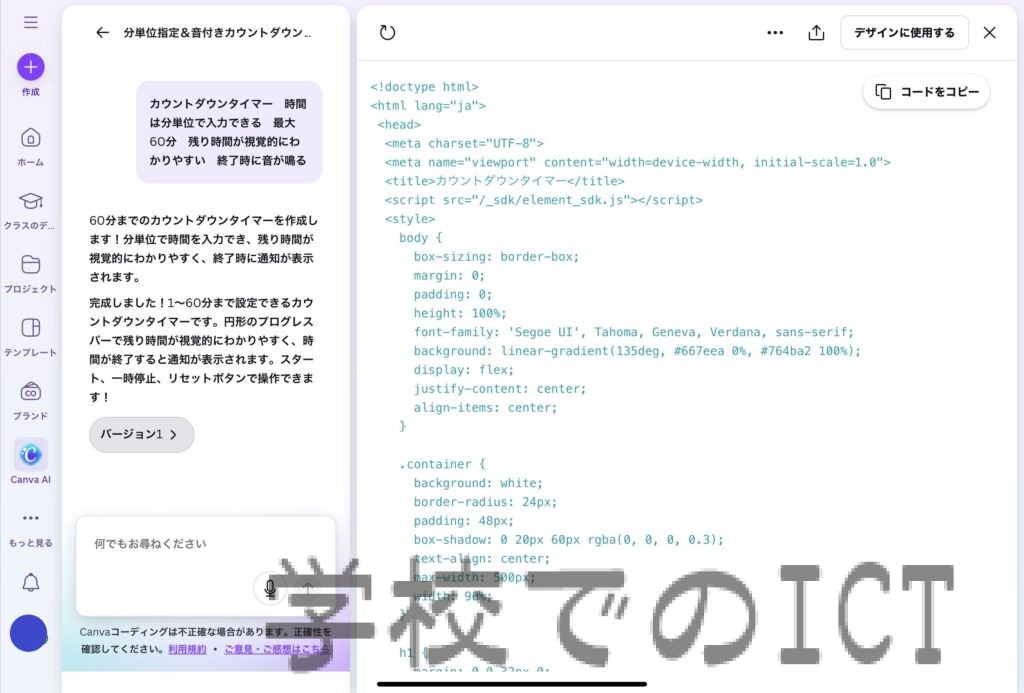This screenshot has height=693, width=1024.
Task: Select Canva AI sidebar icon
Action: coord(31,456)
